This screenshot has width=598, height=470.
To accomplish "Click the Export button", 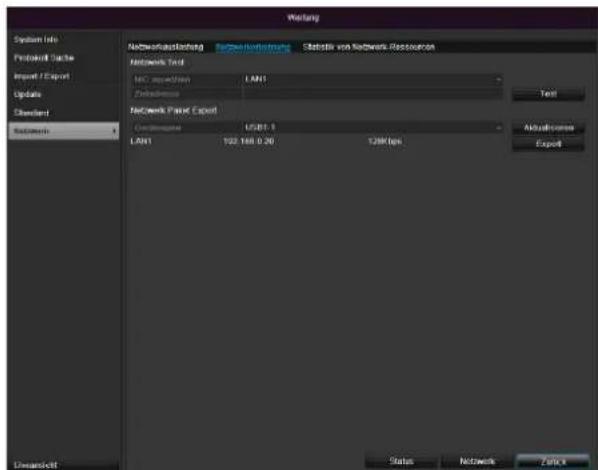I will click(x=548, y=144).
